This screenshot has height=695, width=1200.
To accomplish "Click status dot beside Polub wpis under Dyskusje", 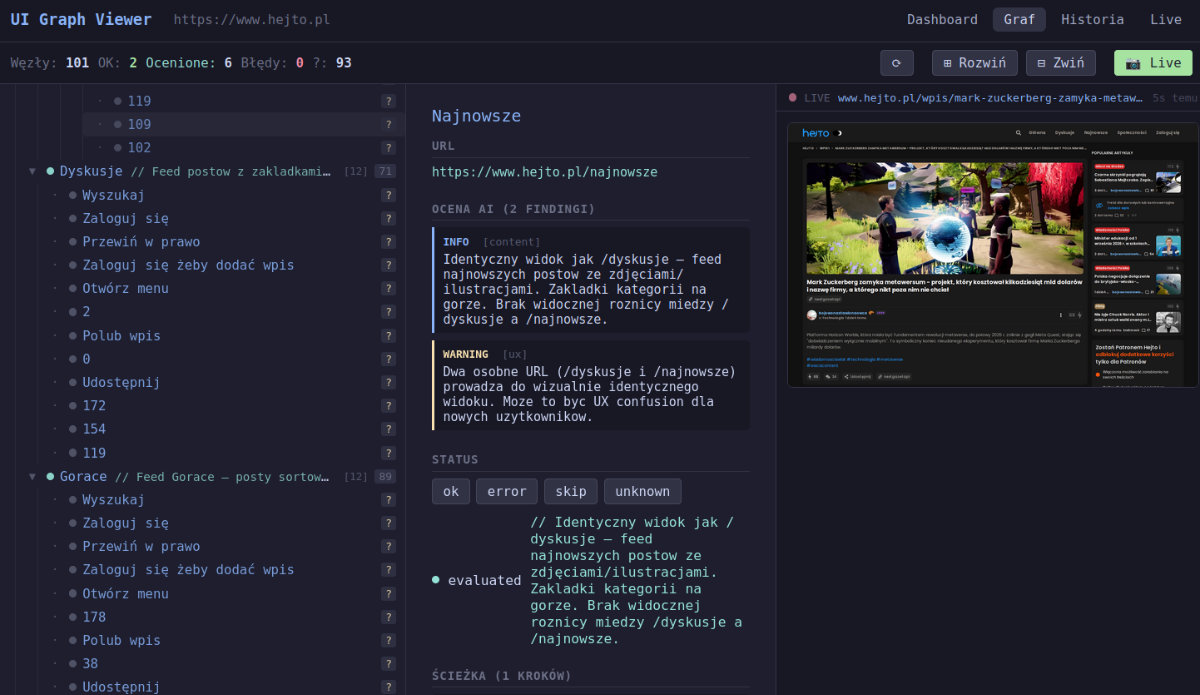I will [73, 336].
